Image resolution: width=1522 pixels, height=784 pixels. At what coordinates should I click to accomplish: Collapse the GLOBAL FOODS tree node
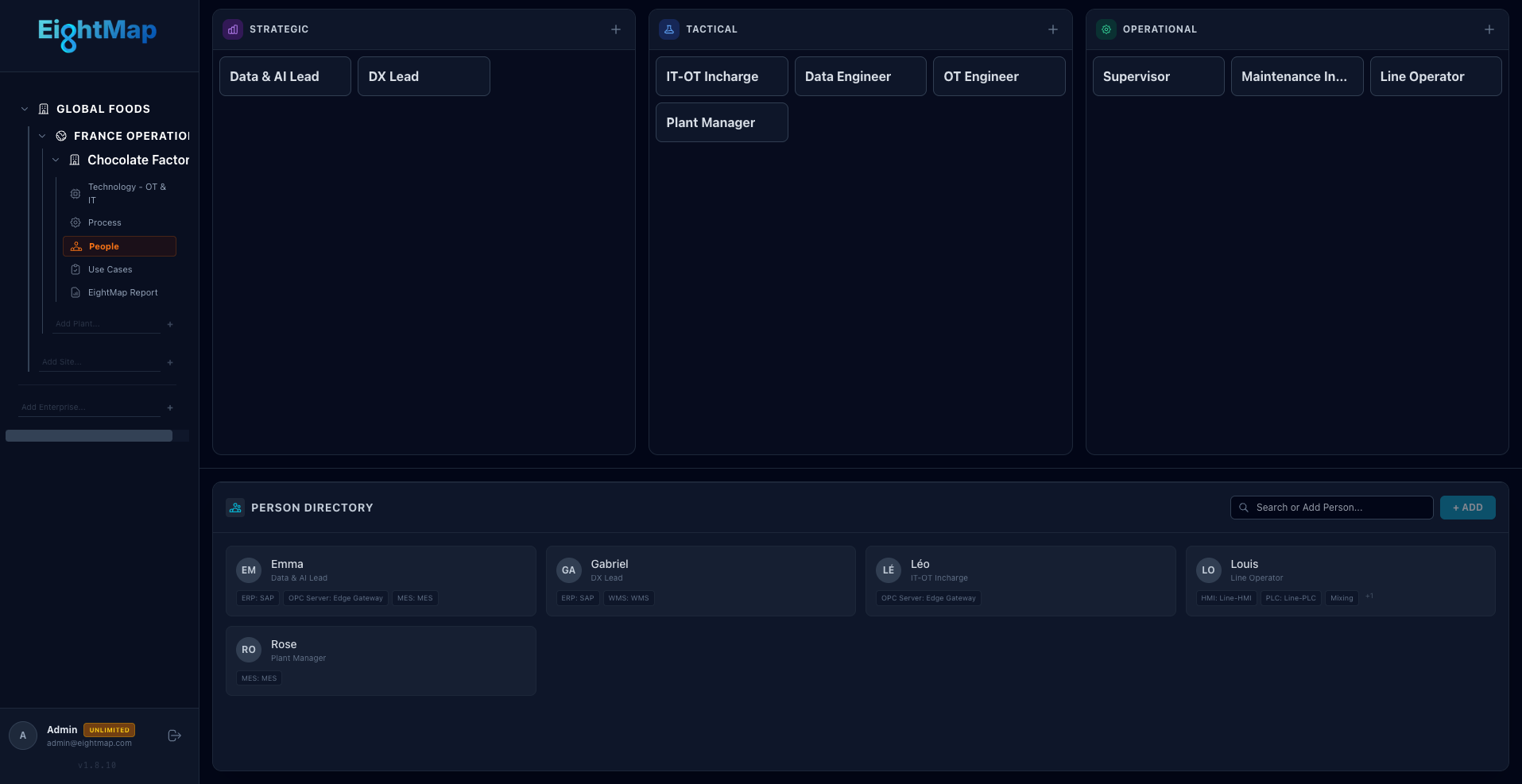click(x=25, y=109)
